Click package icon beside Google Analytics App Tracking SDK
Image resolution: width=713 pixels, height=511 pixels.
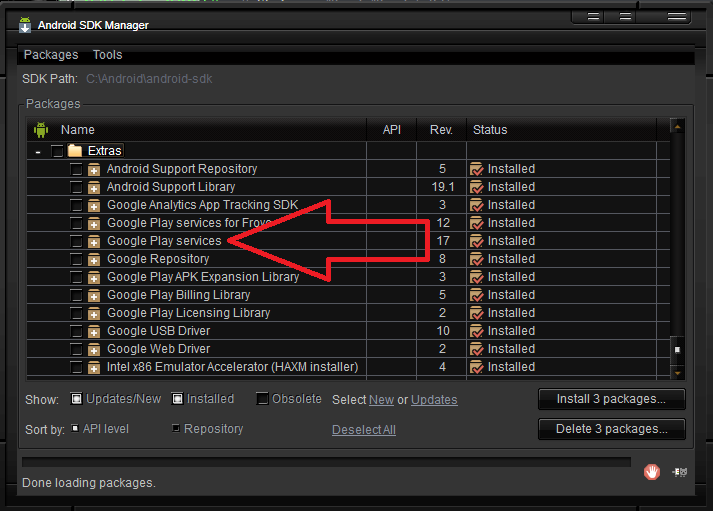[94, 205]
